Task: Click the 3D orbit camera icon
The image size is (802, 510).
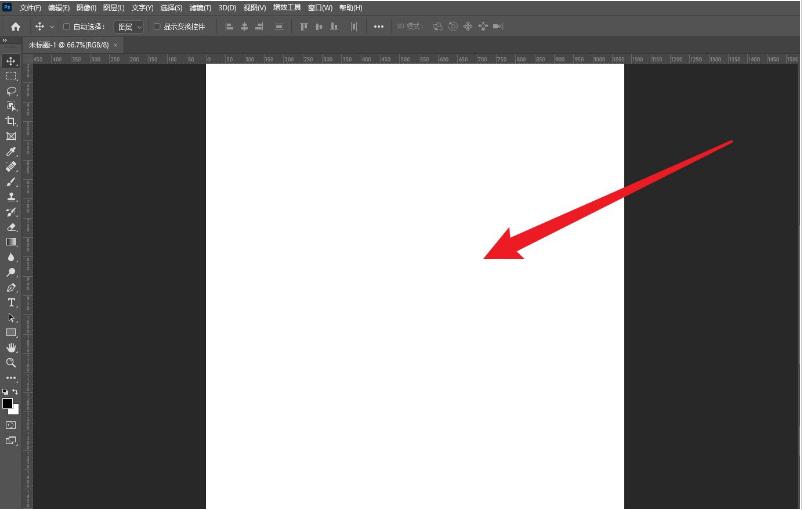Action: point(438,27)
